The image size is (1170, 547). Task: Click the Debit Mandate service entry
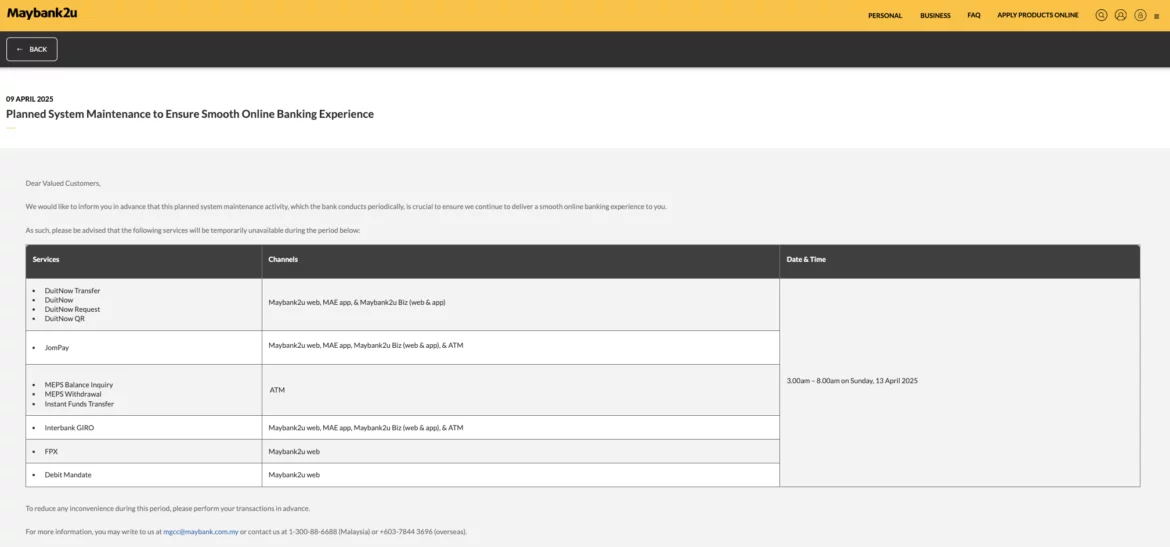point(68,475)
